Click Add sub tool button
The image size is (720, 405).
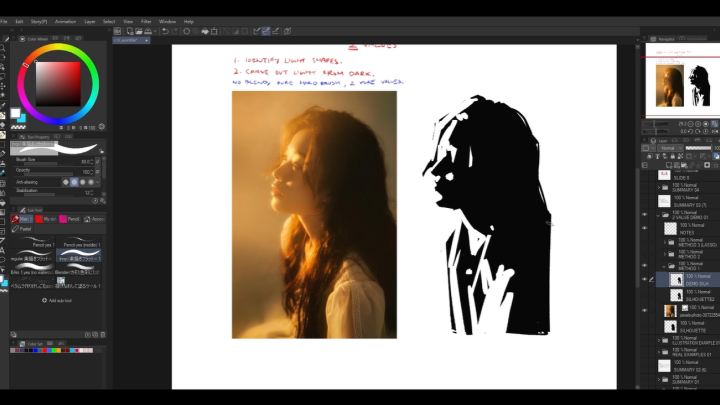[57, 300]
